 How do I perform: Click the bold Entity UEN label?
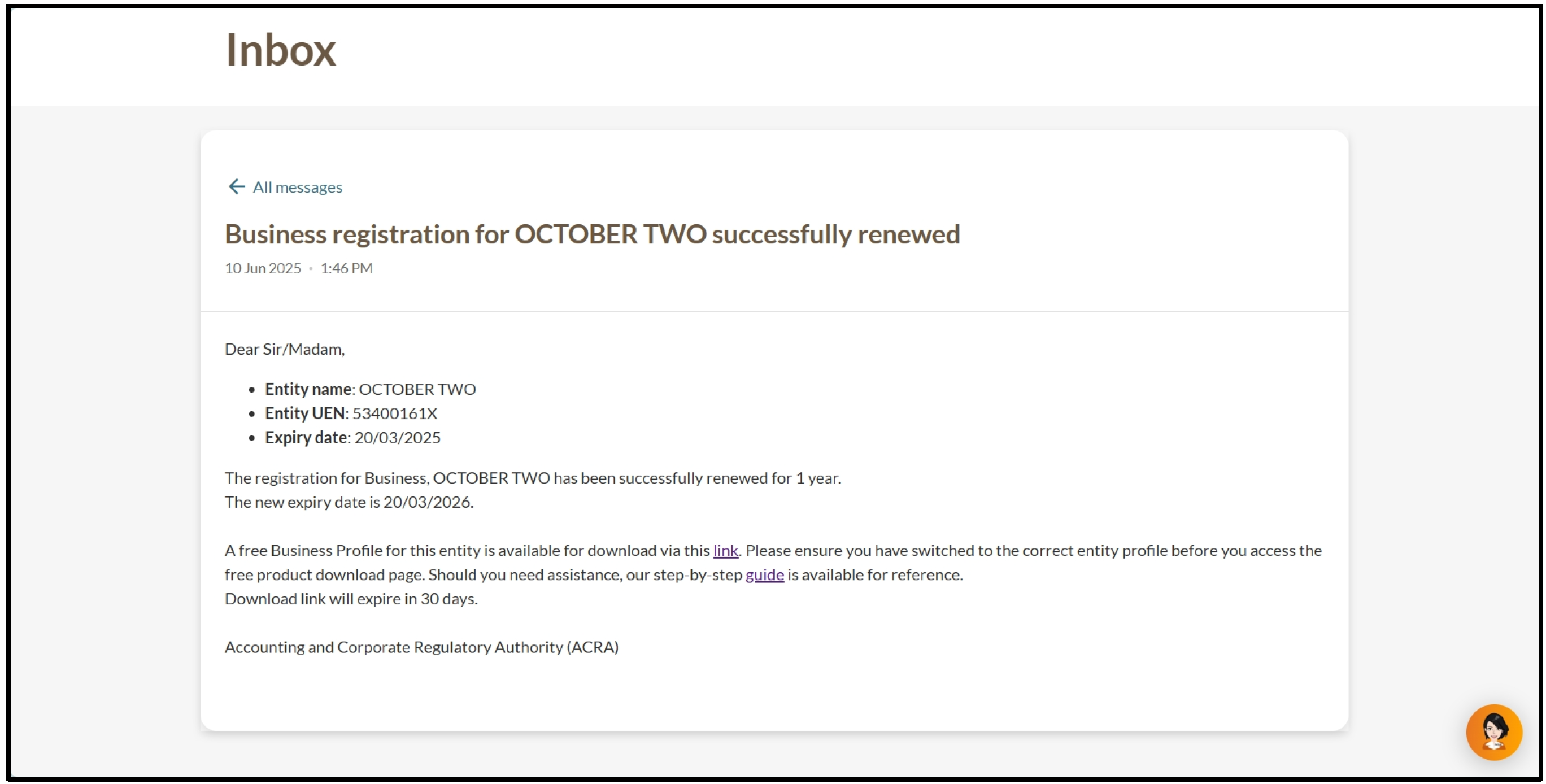[x=304, y=413]
